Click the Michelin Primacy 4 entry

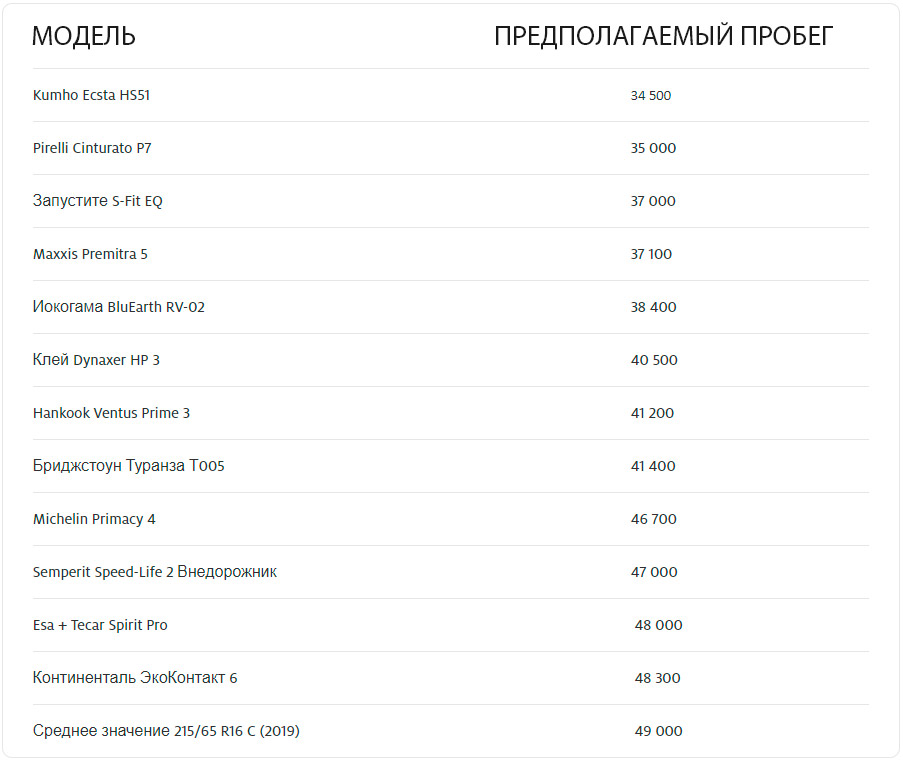point(94,519)
